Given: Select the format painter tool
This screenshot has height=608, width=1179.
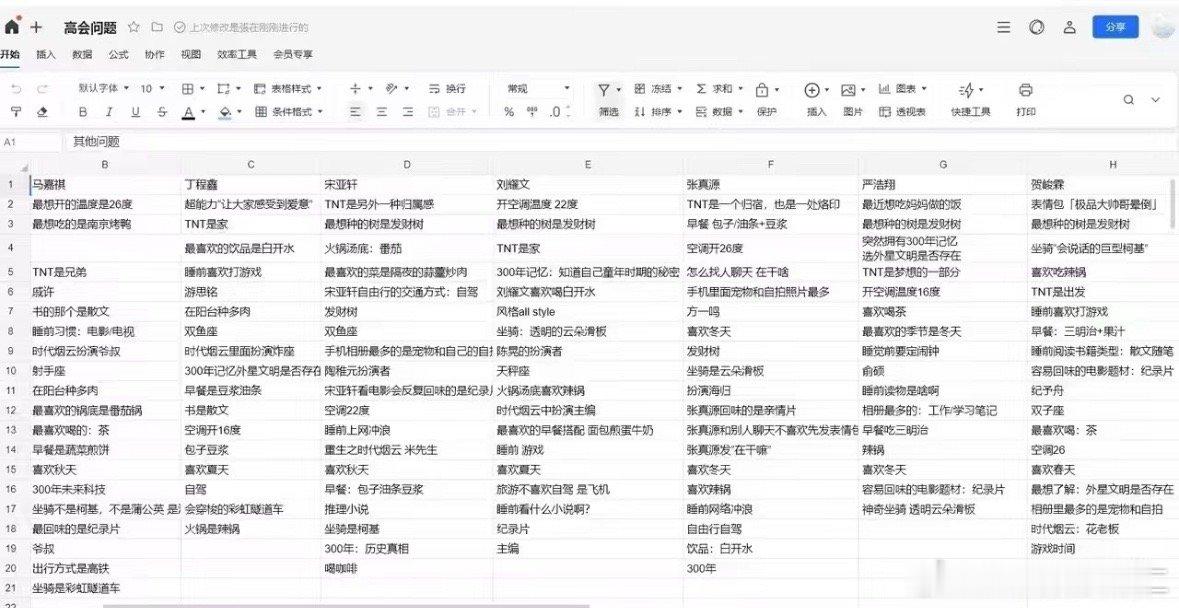Looking at the screenshot, I should coord(17,111).
